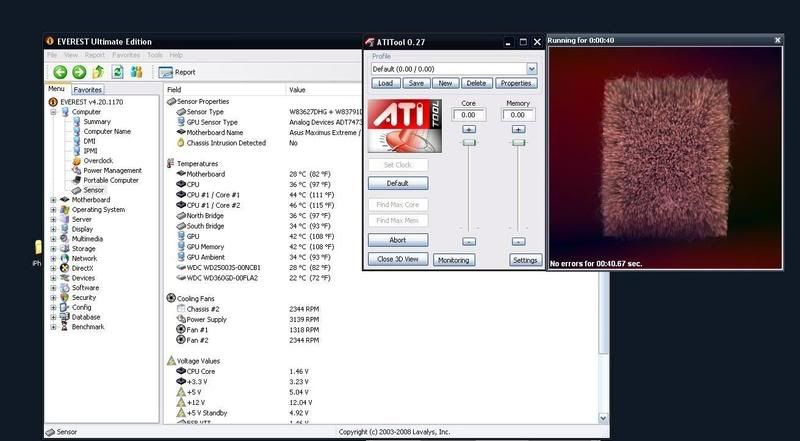Open the Report wizard from the toolbar
Image resolution: width=800 pixels, height=441 pixels.
tap(178, 72)
